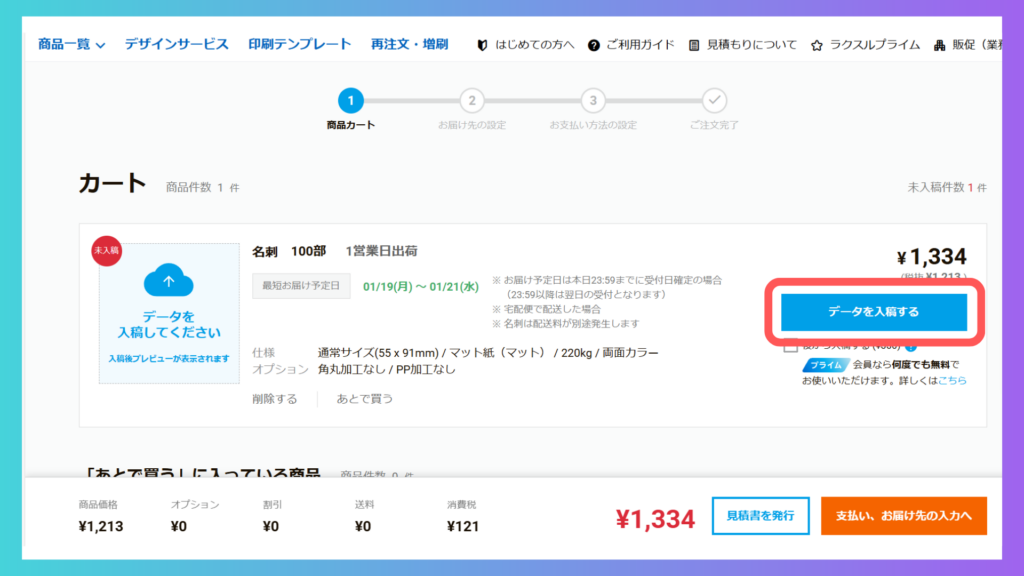
Task: Click step 2 circle in the progress indicator
Action: [x=471, y=100]
